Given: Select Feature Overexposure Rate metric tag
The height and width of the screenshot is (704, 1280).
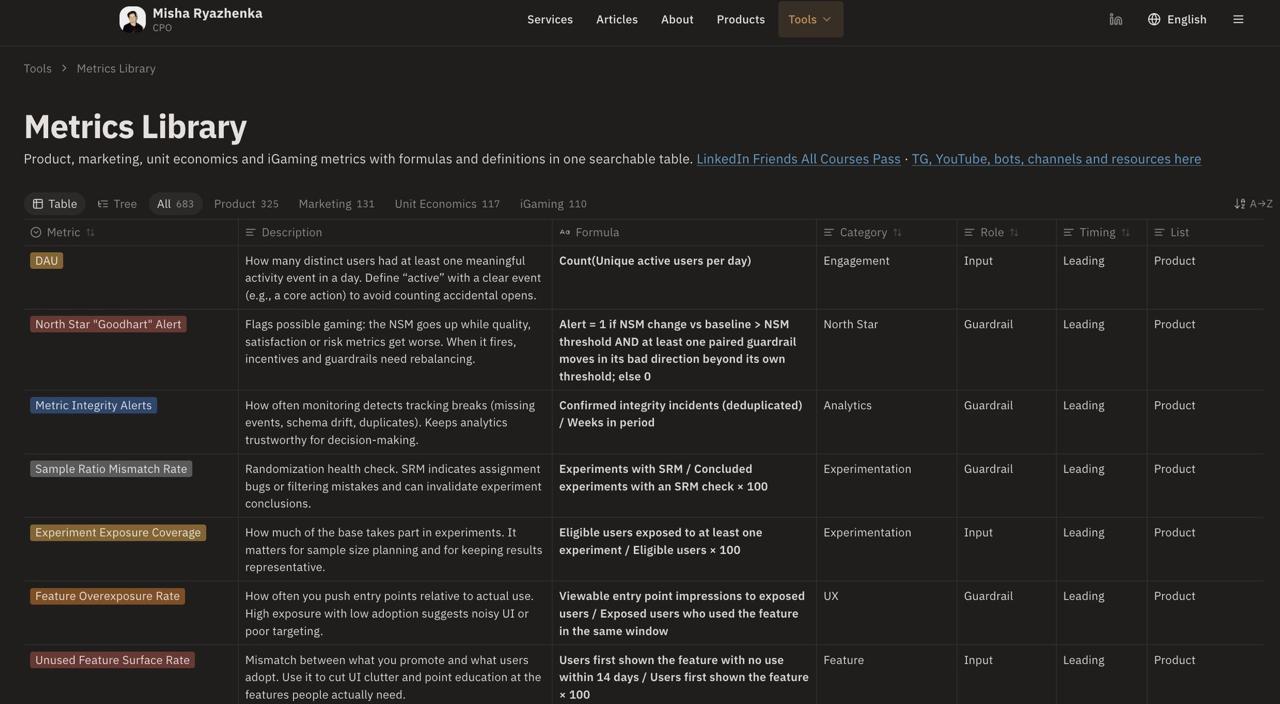Looking at the screenshot, I should (x=107, y=596).
